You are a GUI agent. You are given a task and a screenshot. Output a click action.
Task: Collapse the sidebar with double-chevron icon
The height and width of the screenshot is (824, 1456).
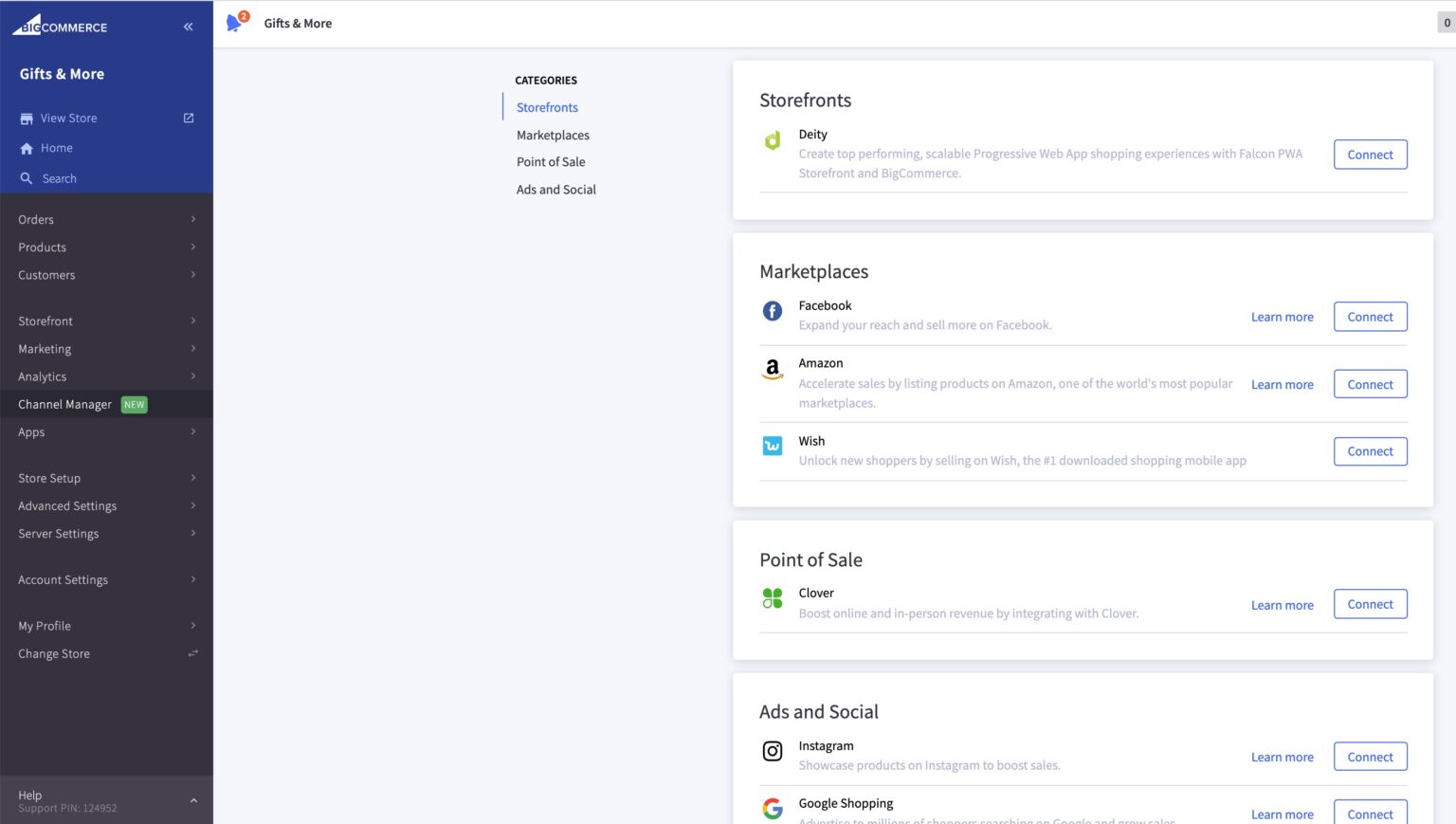tap(188, 27)
